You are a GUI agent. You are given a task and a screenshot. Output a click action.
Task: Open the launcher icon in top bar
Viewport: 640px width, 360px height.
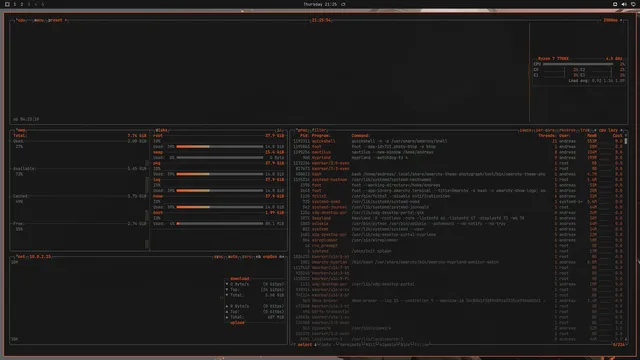(x=7, y=4)
